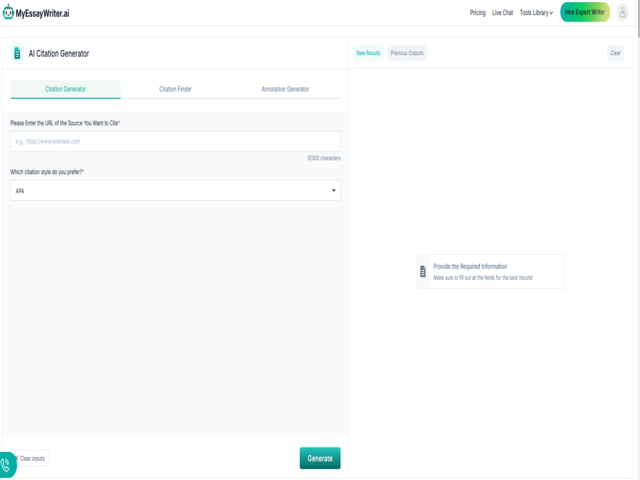Screen dimensions: 640x480
Task: Open the user profile avatar icon
Action: click(x=623, y=12)
